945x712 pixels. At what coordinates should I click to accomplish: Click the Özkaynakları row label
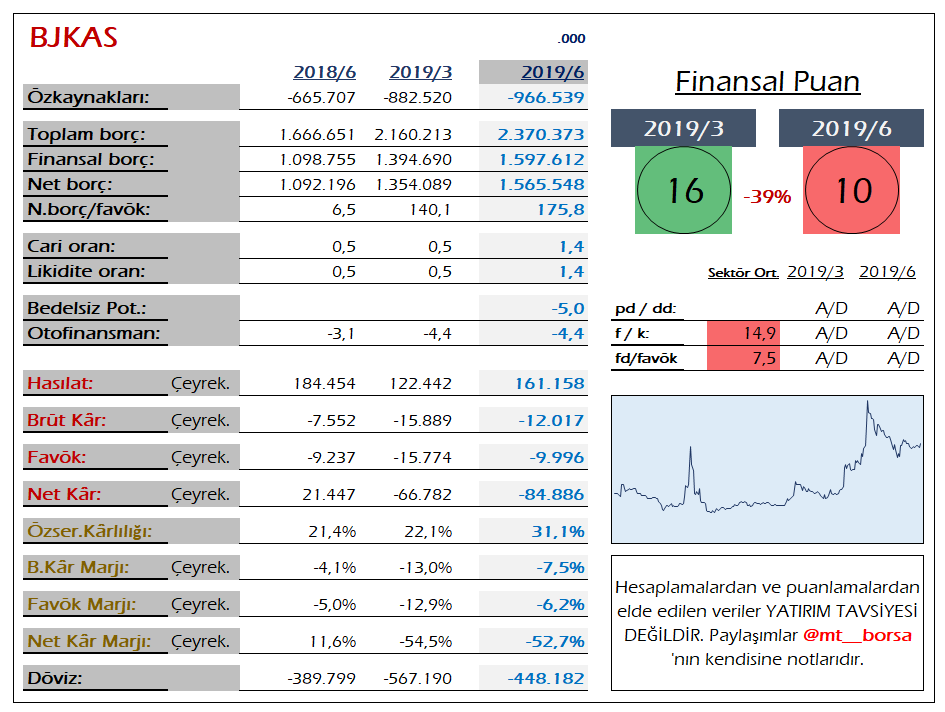tap(89, 97)
